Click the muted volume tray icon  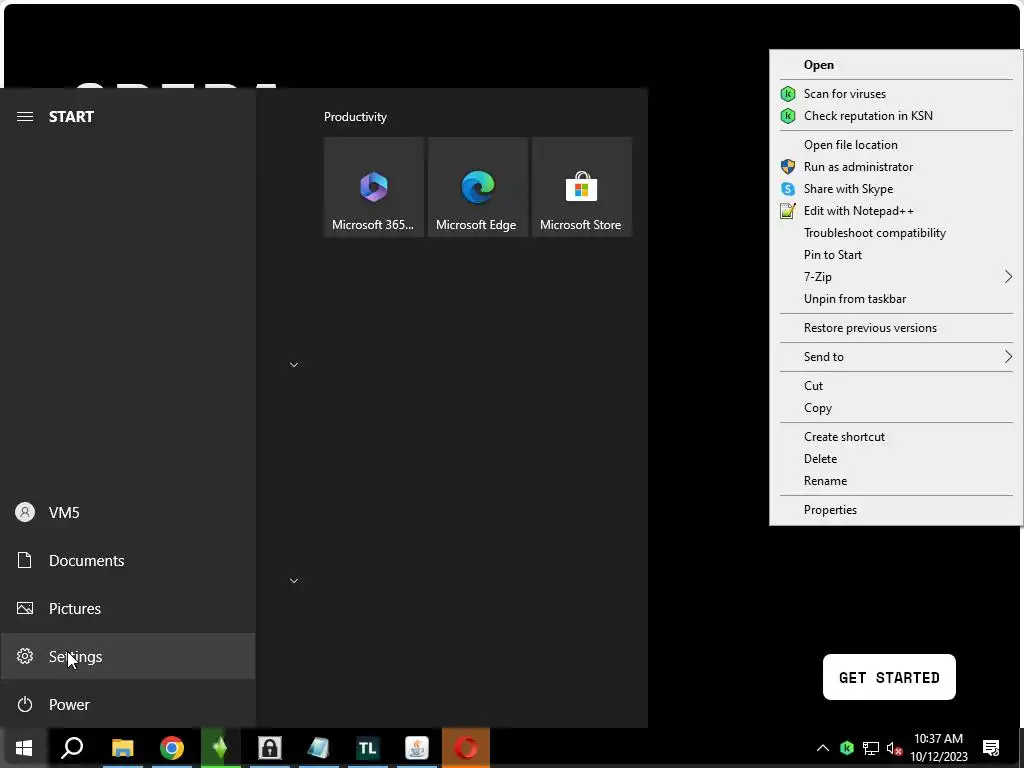pos(894,748)
